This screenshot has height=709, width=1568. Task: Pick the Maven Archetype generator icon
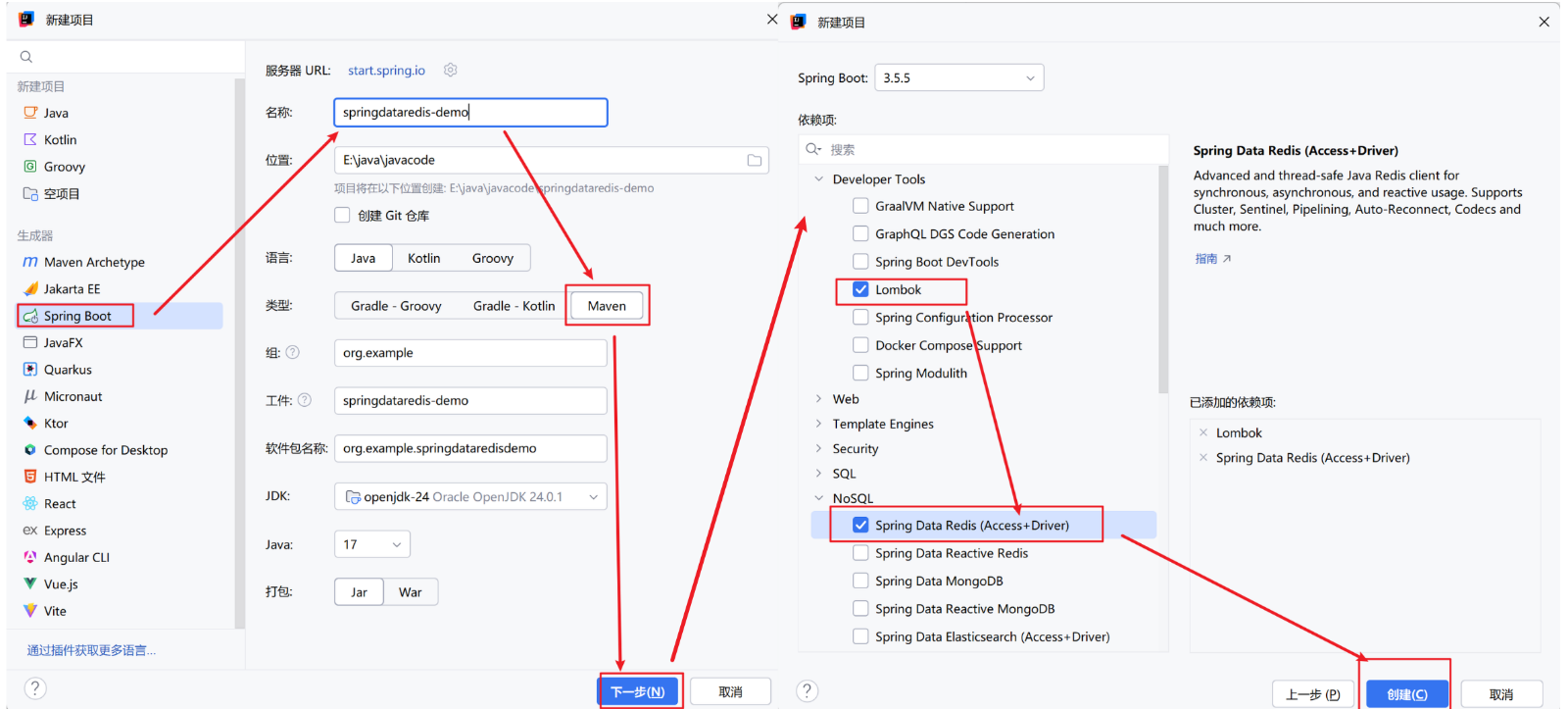30,262
